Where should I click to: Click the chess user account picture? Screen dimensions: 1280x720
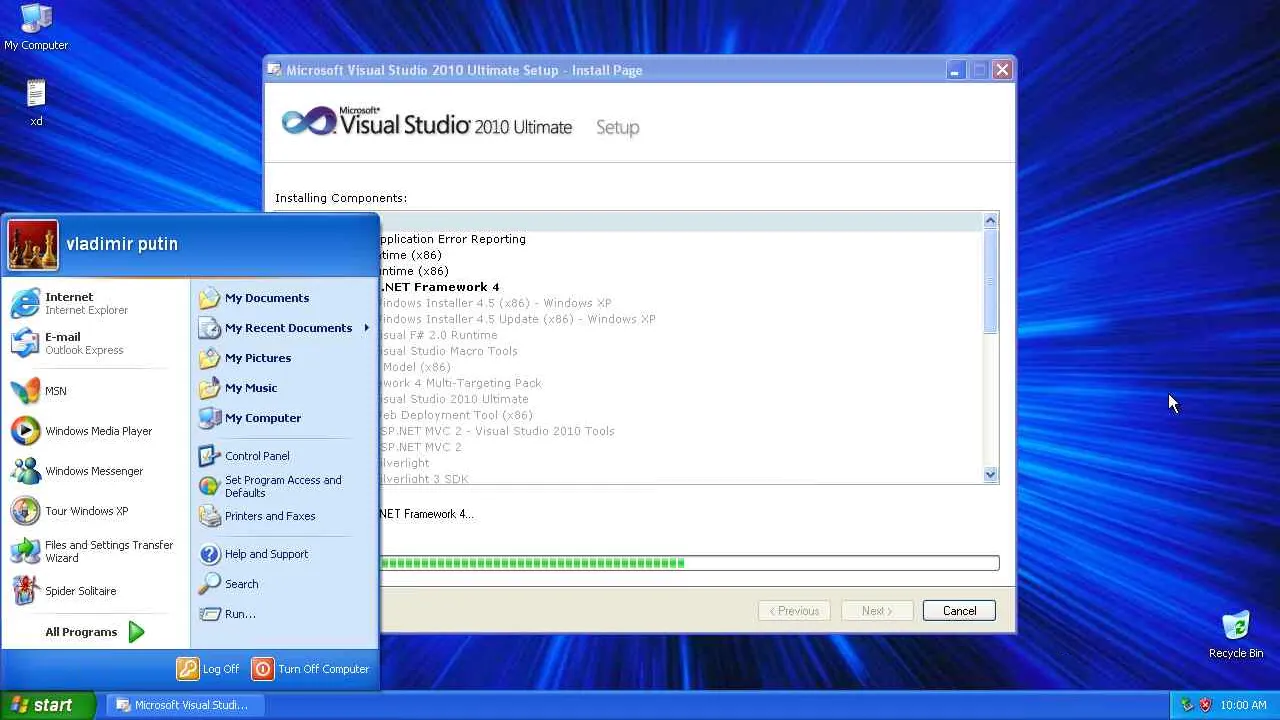click(33, 245)
